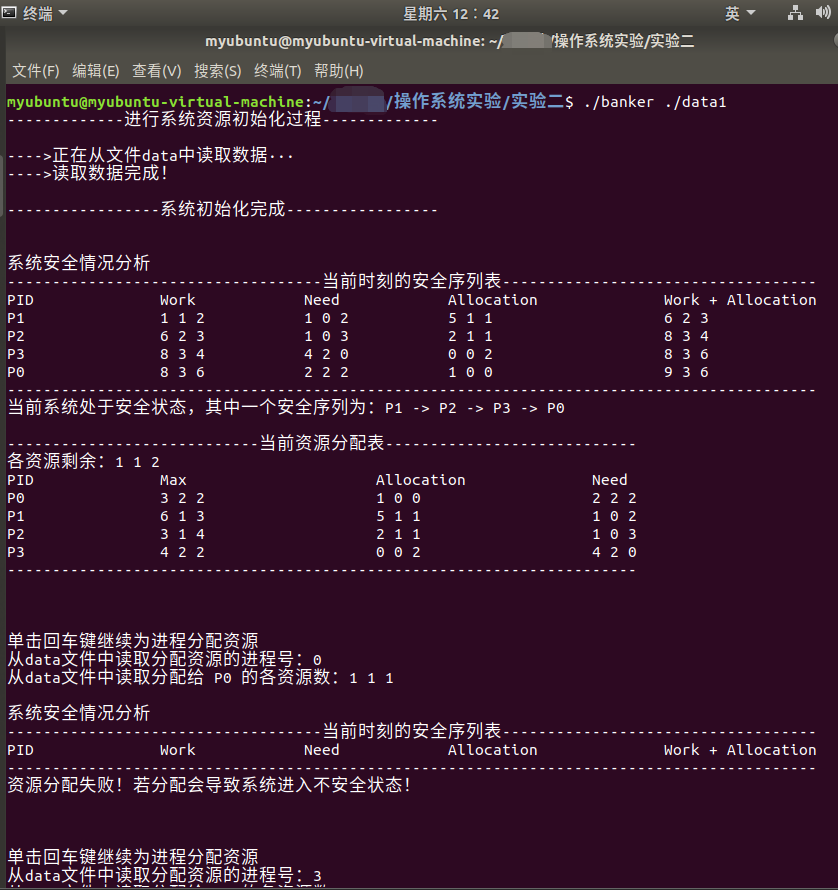Click the 当前资源分配表 heading
This screenshot has height=890, width=838.
click(322, 443)
